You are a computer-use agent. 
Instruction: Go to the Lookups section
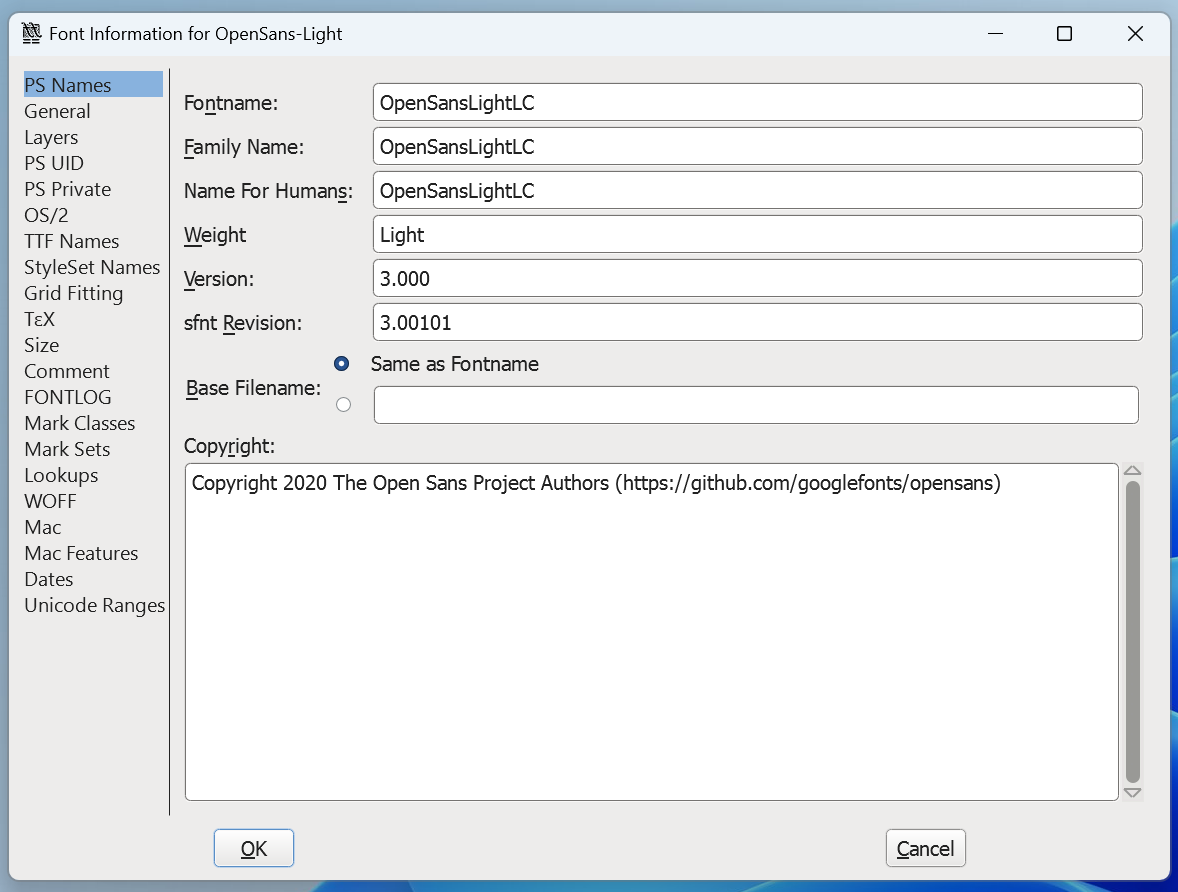[x=61, y=475]
